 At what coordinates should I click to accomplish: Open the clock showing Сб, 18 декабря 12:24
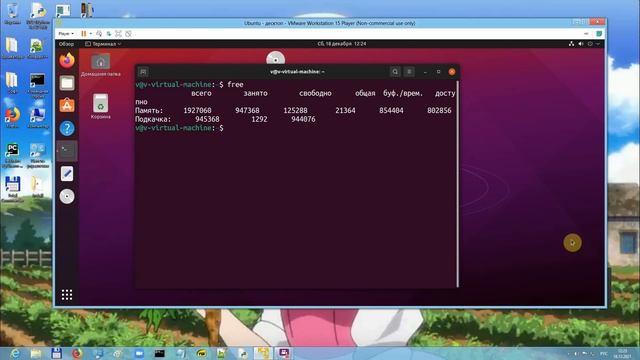[342, 44]
